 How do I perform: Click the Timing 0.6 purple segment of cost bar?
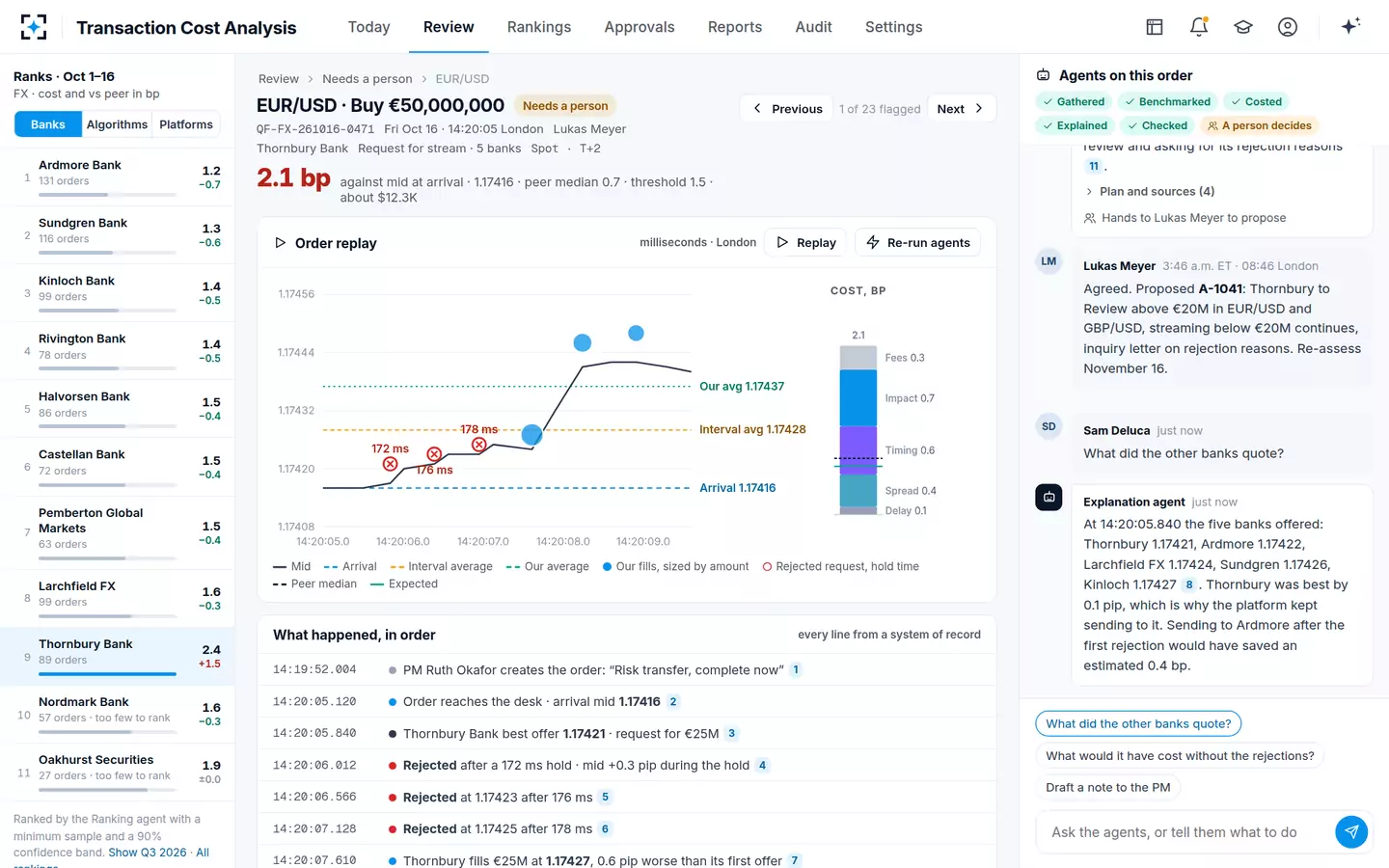858,450
